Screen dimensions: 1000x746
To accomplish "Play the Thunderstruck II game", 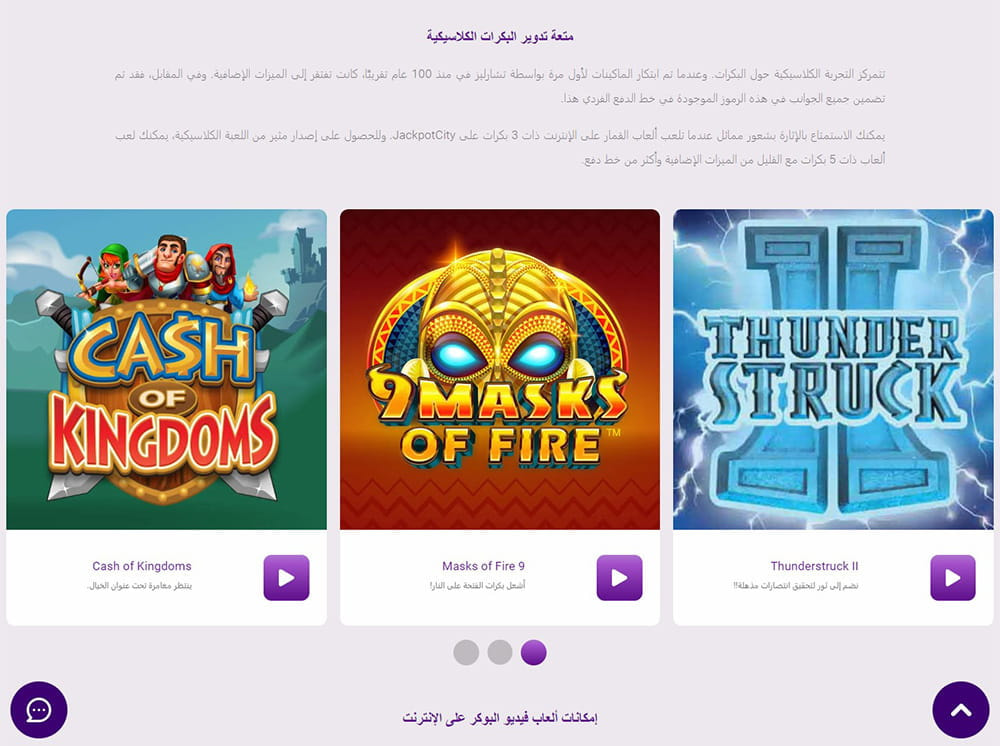I will [953, 578].
